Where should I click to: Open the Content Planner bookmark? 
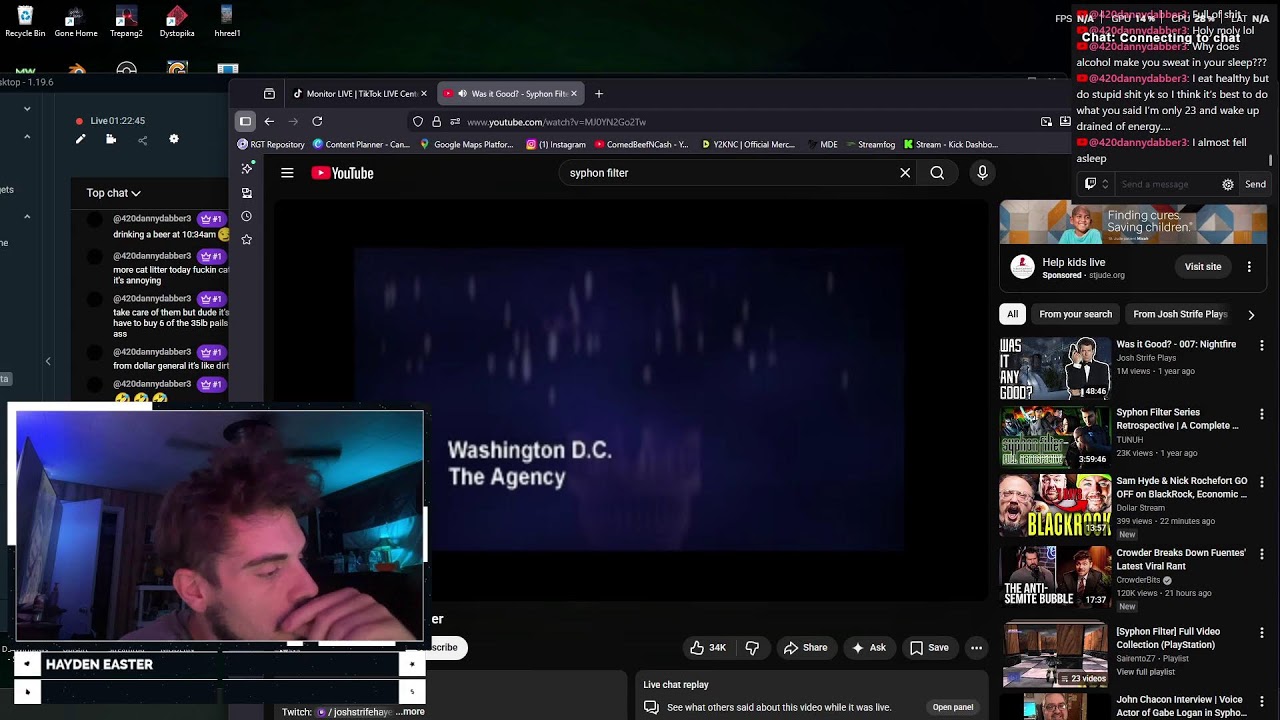click(361, 144)
